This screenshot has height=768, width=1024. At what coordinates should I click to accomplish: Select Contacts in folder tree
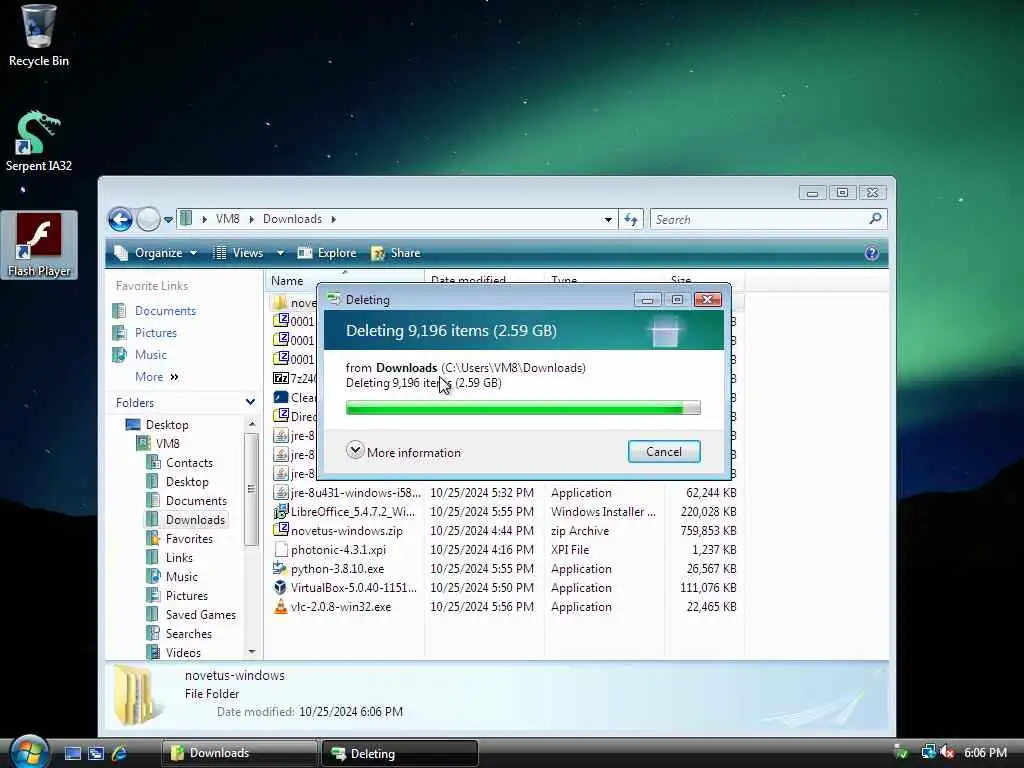click(x=181, y=462)
